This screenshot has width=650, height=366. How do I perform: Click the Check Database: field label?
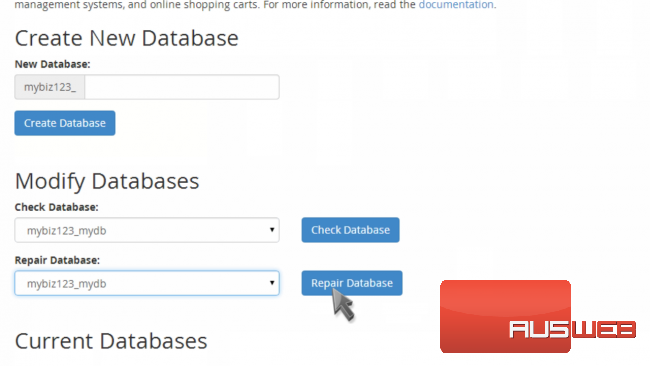click(x=56, y=207)
